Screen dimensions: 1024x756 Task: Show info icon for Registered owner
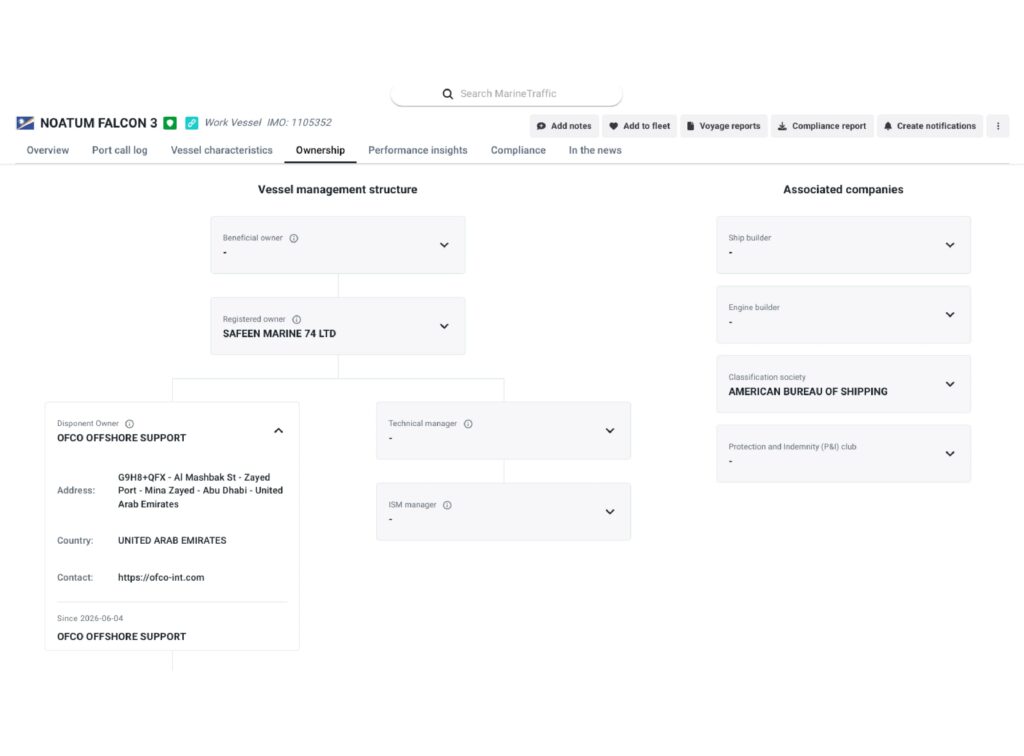pyautogui.click(x=296, y=319)
